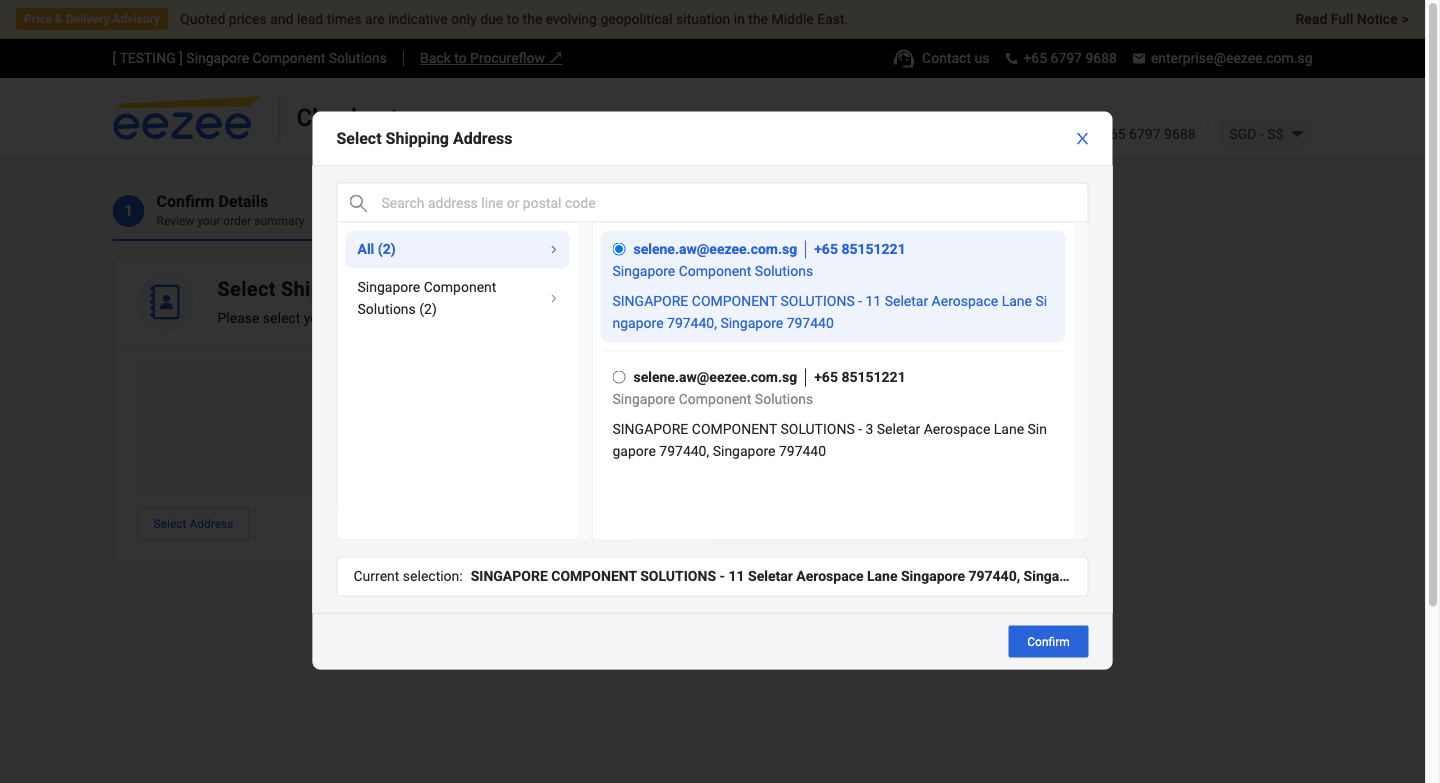1440x783 pixels.
Task: Click the step 1 Confirm Details circle
Action: pyautogui.click(x=128, y=211)
